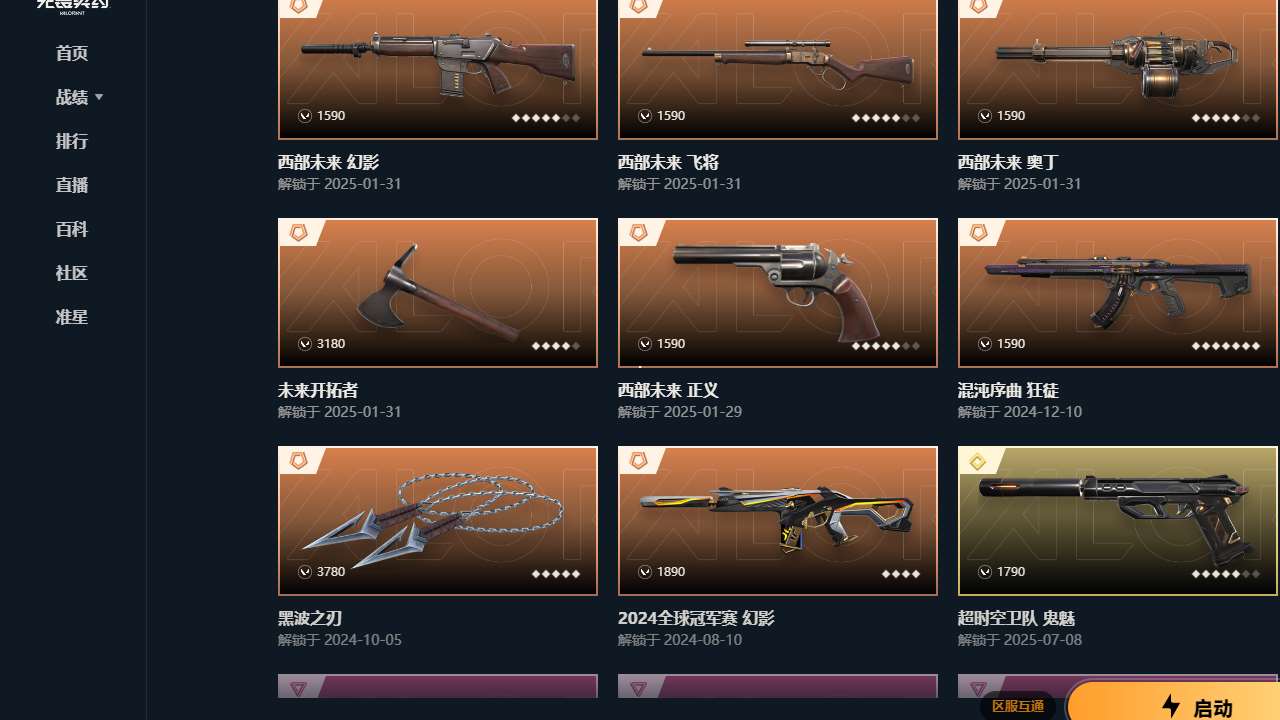Expand the 战绩 dropdown arrow

(99, 97)
